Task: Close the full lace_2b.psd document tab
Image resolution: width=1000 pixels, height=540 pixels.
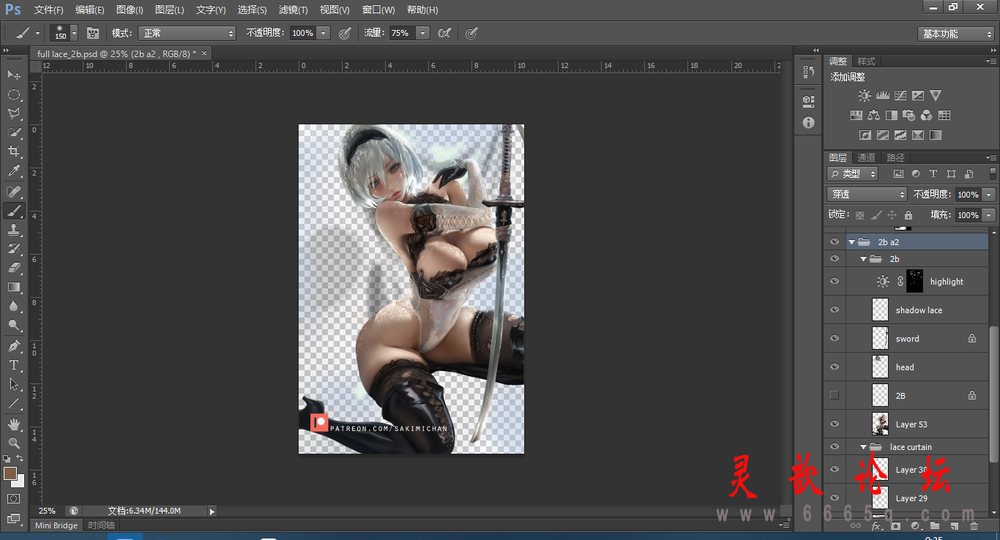Action: coord(204,54)
